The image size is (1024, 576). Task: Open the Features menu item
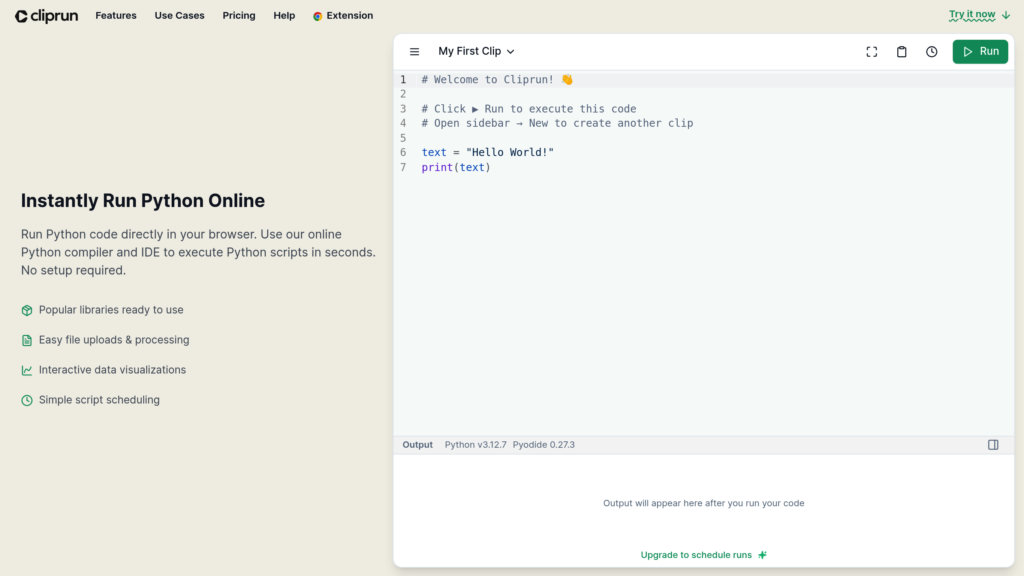click(116, 16)
